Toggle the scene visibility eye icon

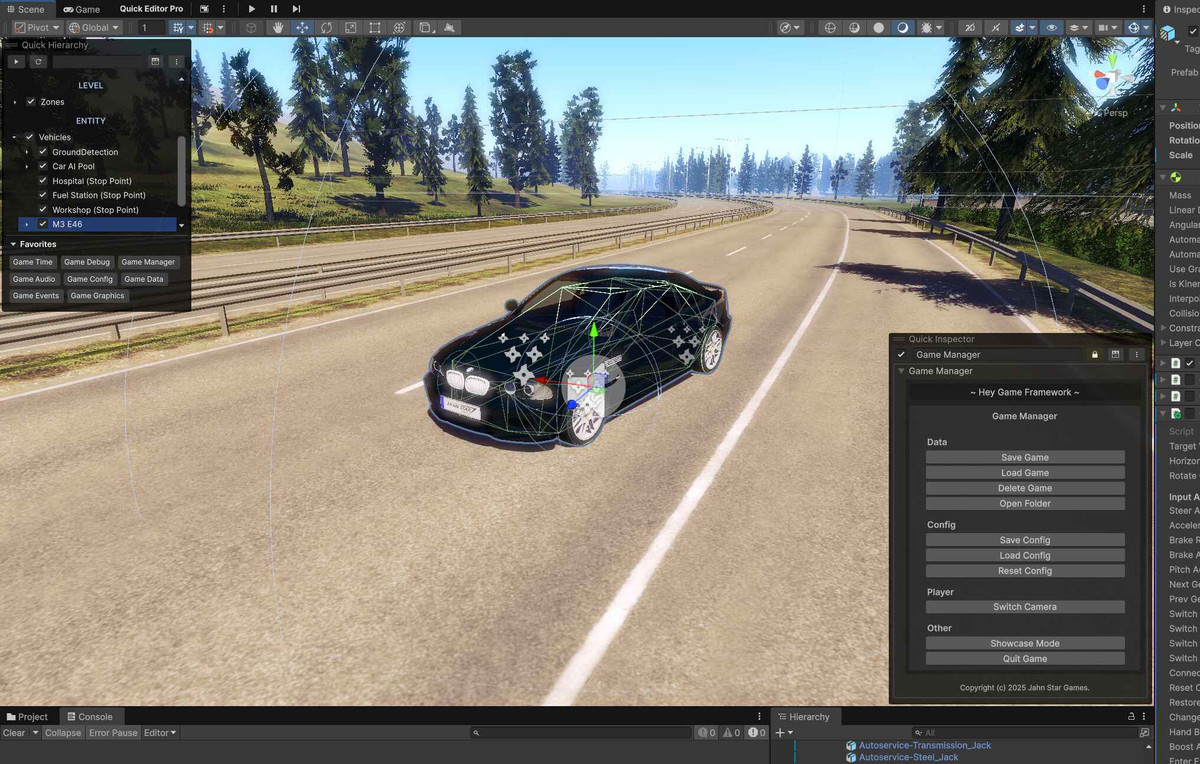1053,27
